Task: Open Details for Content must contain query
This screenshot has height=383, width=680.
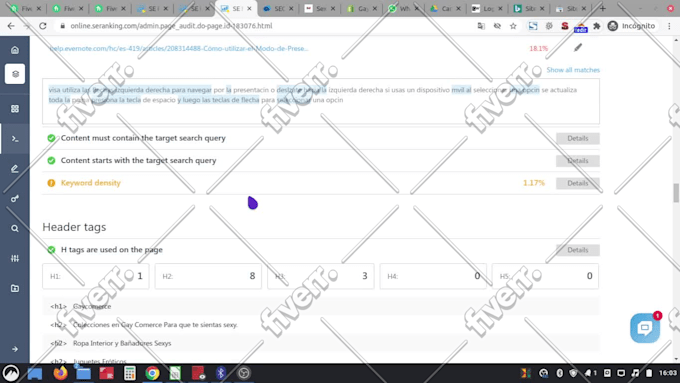Action: pyautogui.click(x=578, y=138)
